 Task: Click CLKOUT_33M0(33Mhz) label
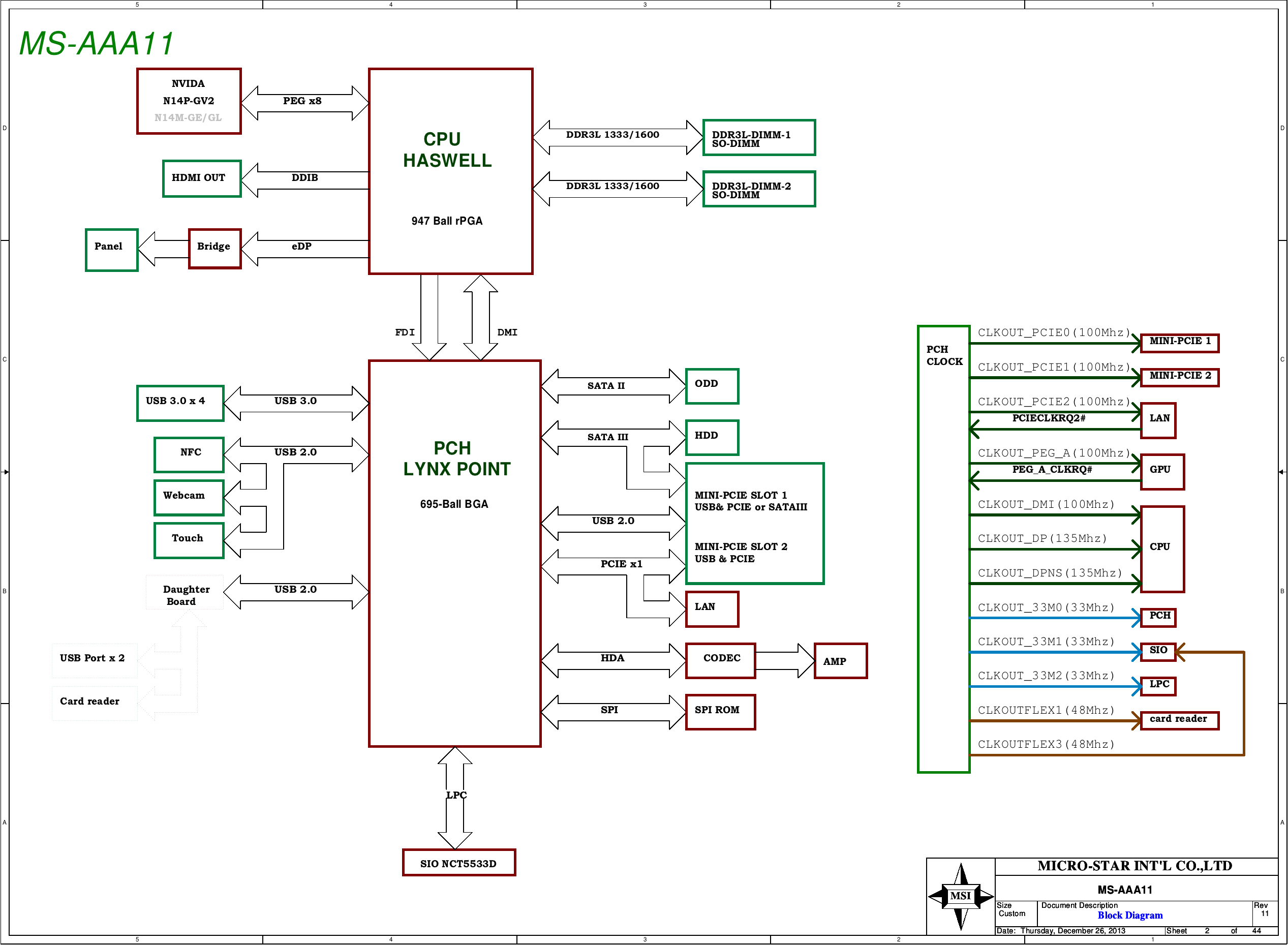tap(1046, 607)
